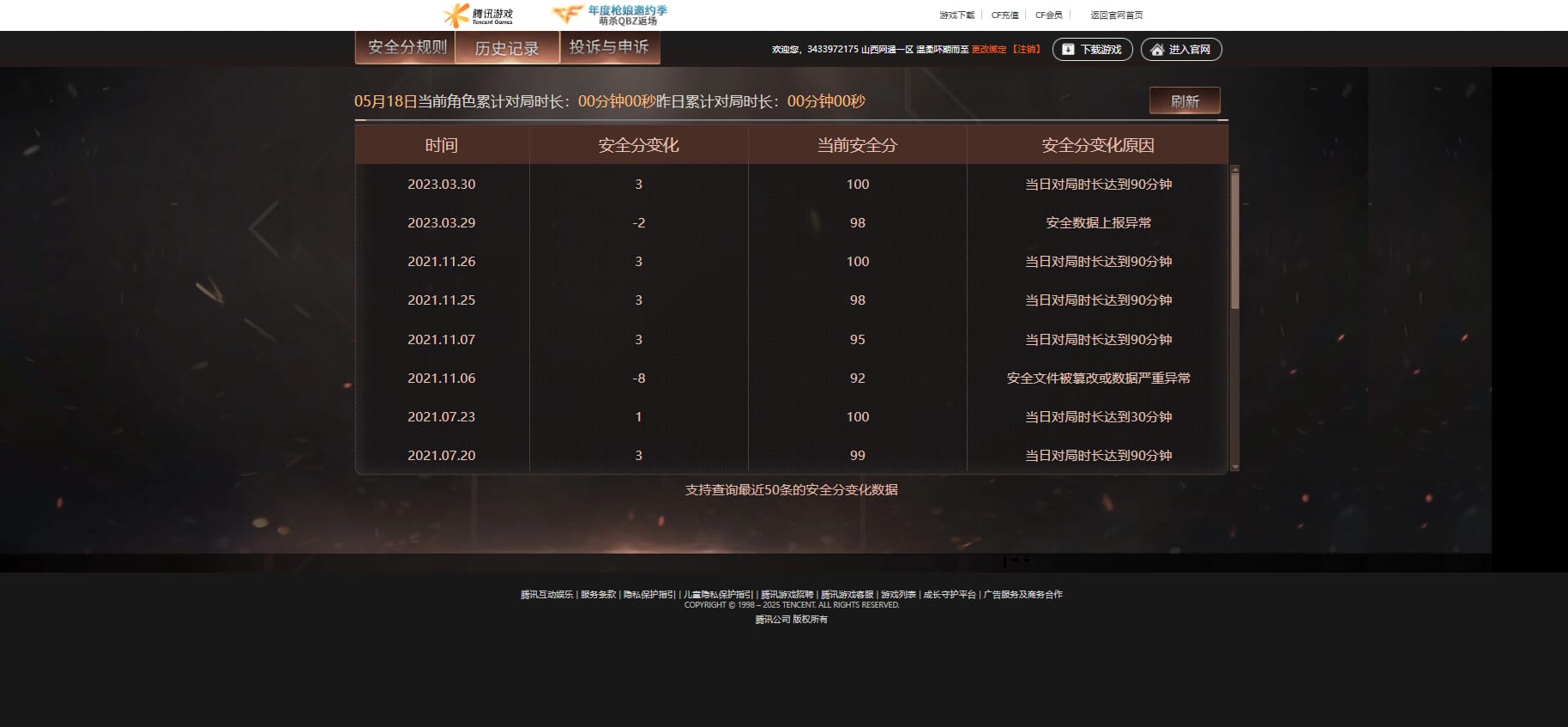1568x727 pixels.
Task: Switch to the 安全分规则 tab
Action: coord(407,47)
